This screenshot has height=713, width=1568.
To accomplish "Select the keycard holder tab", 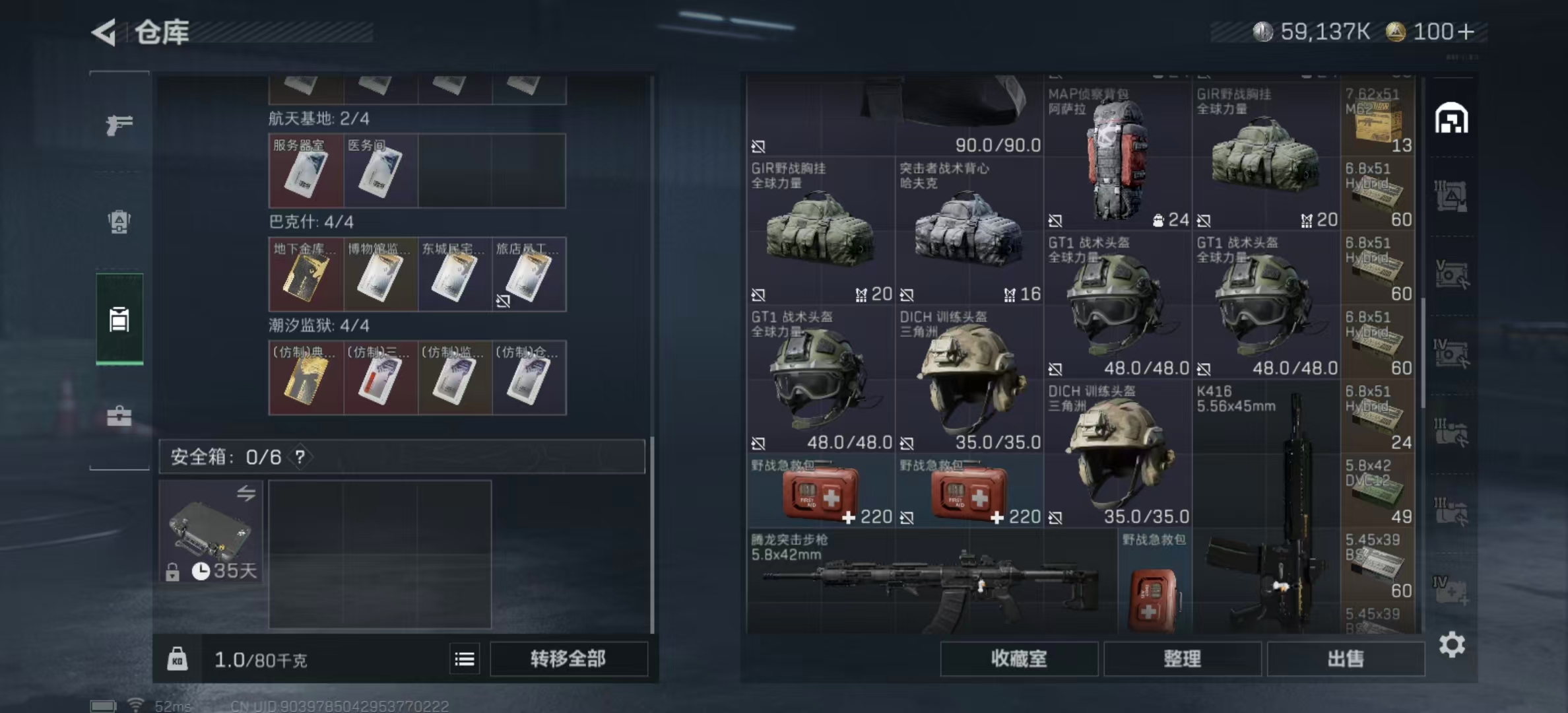I will tap(119, 319).
